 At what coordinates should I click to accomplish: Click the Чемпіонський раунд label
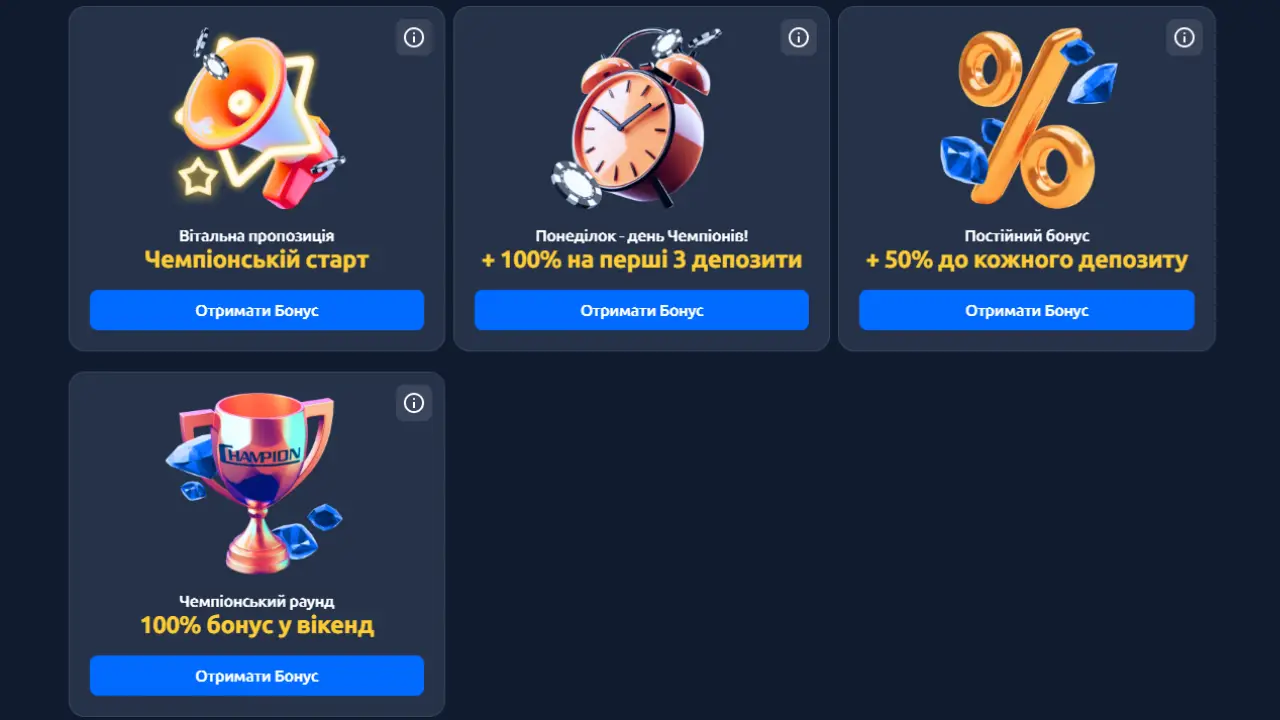click(257, 602)
